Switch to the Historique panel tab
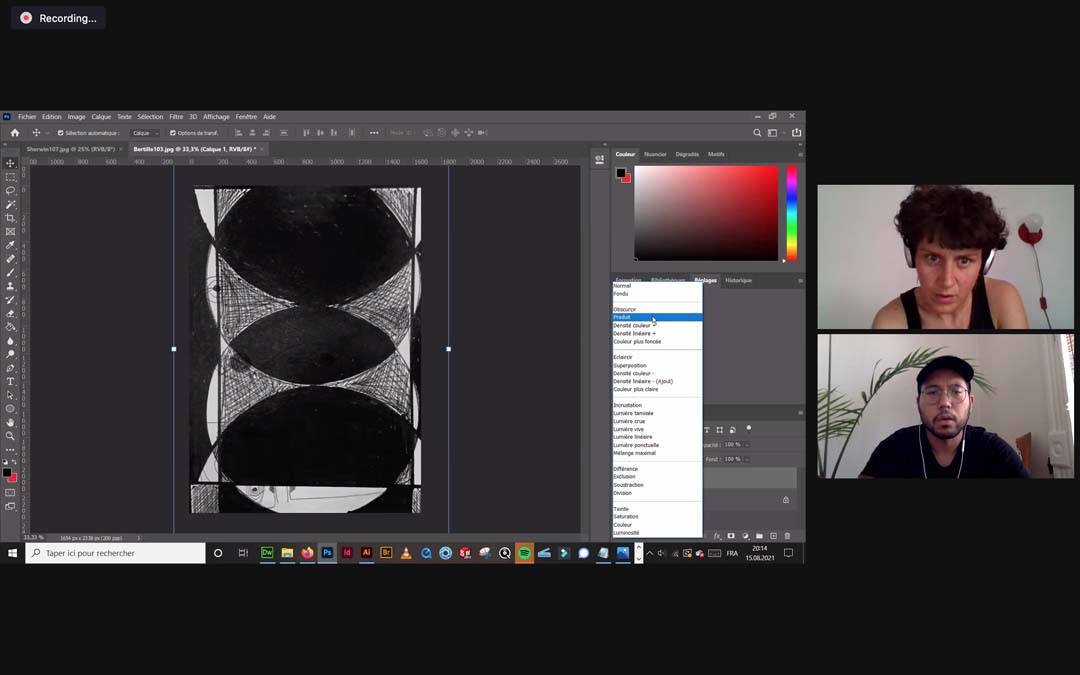The image size is (1080, 675). pos(738,280)
